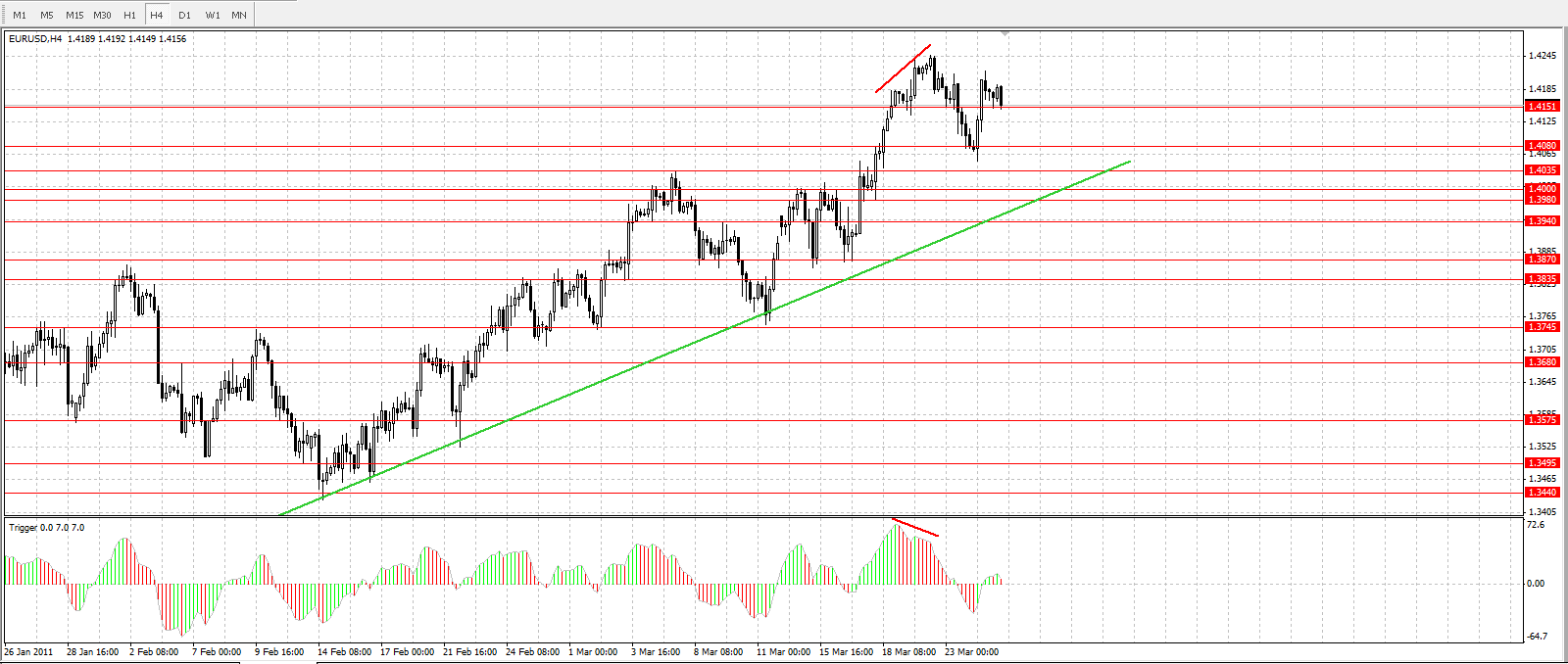Click the 1.3495 level price tag
1568x664 pixels.
point(1543,463)
